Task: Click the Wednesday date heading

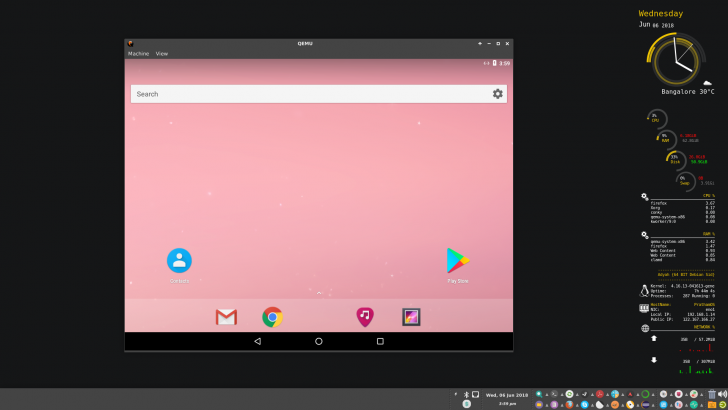Action: 661,13
